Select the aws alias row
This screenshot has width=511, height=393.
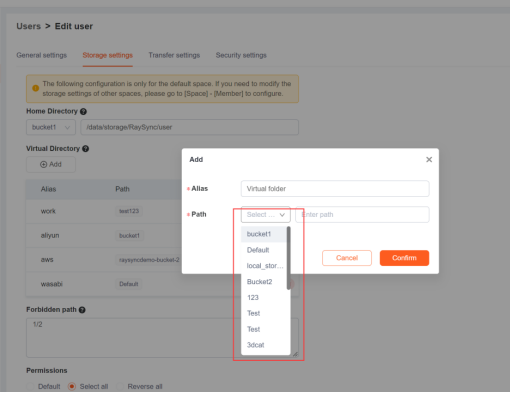104,260
